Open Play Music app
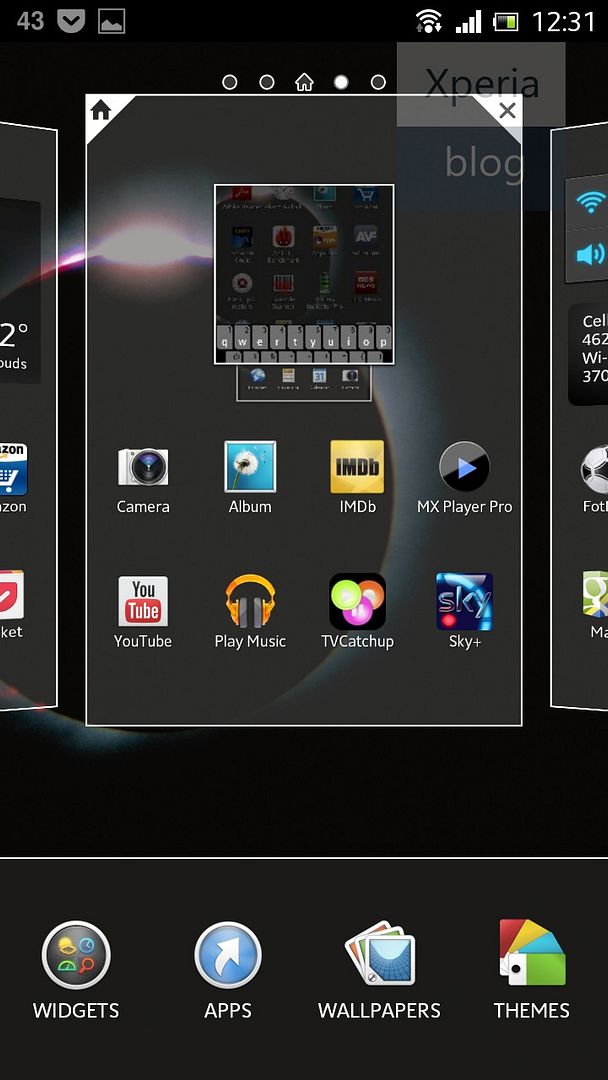Image resolution: width=608 pixels, height=1080 pixels. (250, 612)
